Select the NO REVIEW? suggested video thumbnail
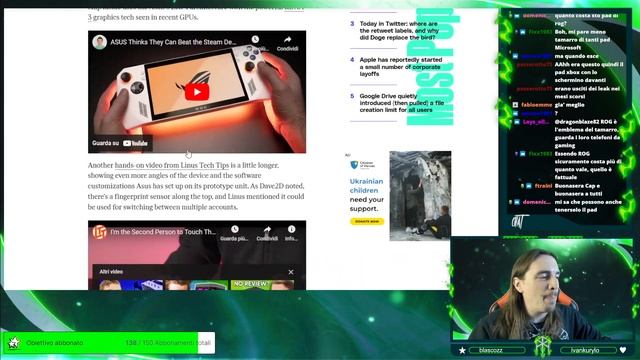 (262, 285)
